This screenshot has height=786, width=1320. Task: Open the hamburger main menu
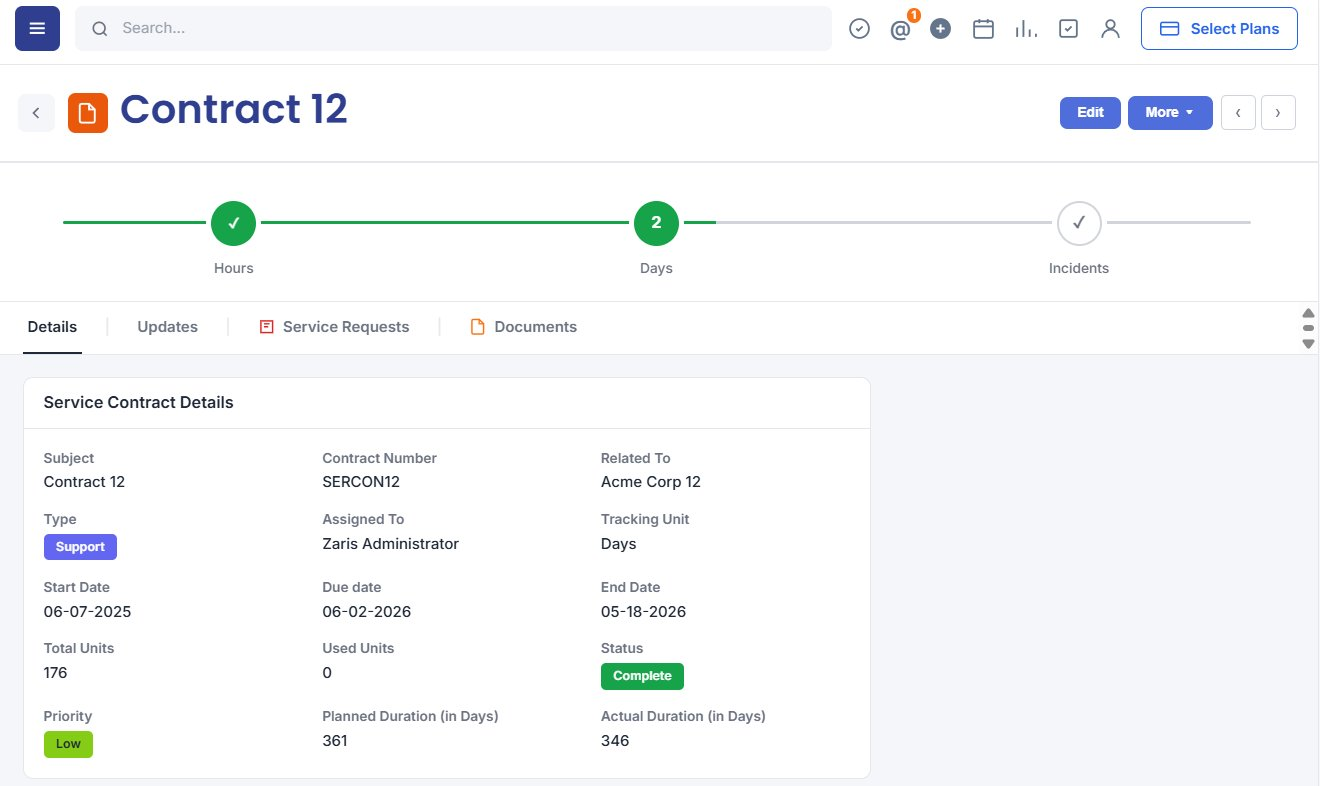(x=37, y=28)
